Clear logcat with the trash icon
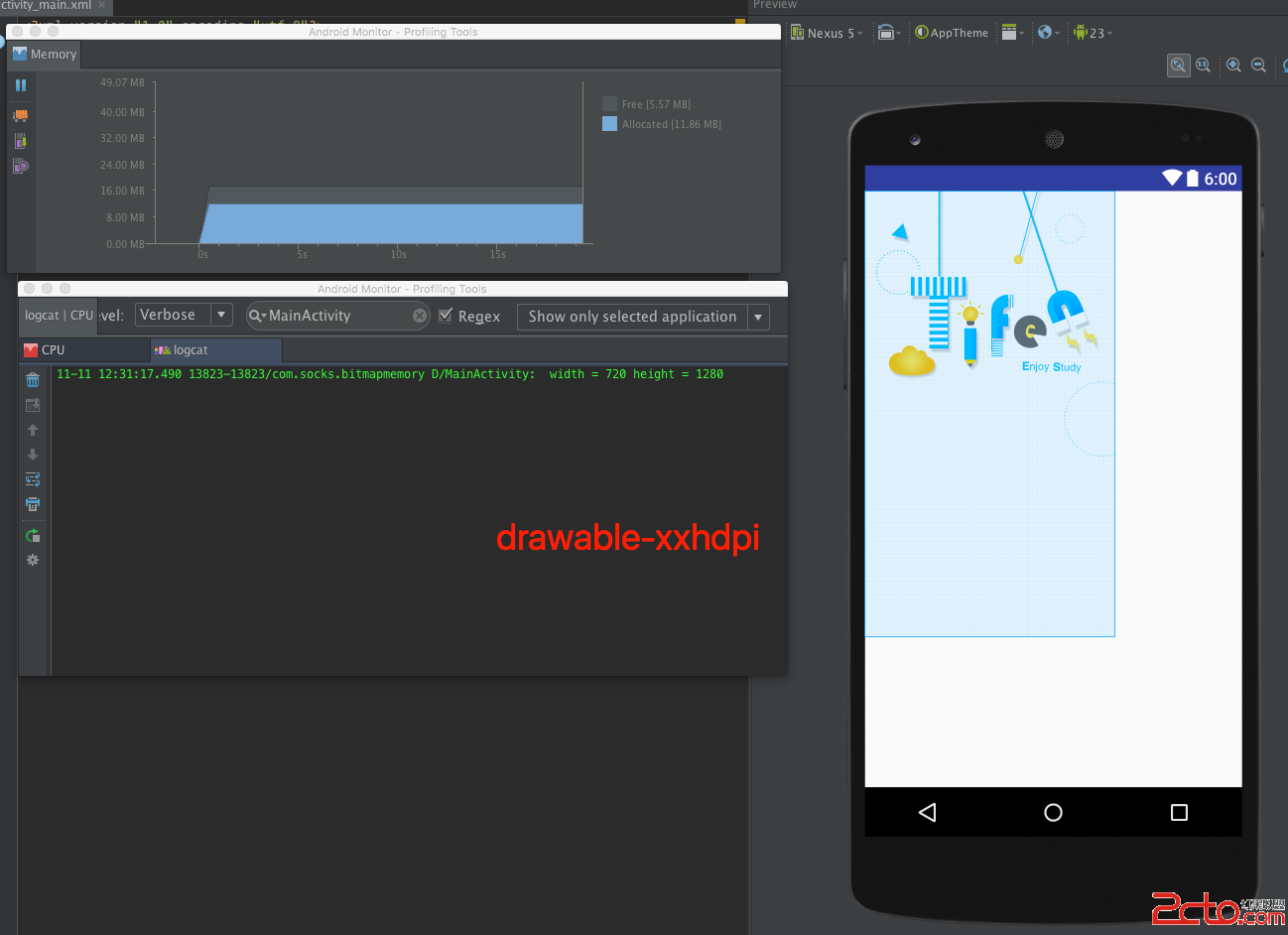Viewport: 1288px width, 935px height. click(33, 380)
